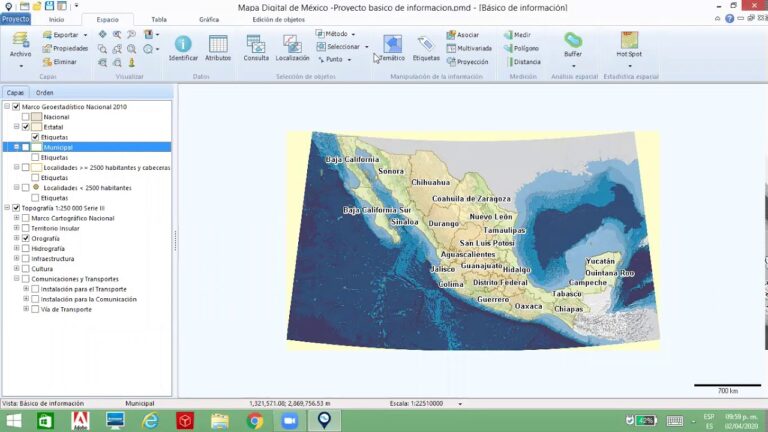This screenshot has width=768, height=432.
Task: Activate the Identificar info tool
Action: (x=183, y=48)
